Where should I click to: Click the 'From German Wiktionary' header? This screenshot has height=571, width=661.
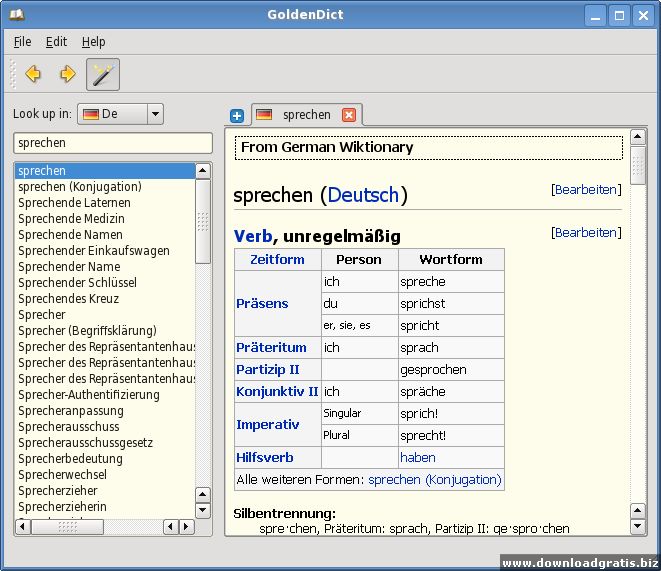tap(429, 147)
